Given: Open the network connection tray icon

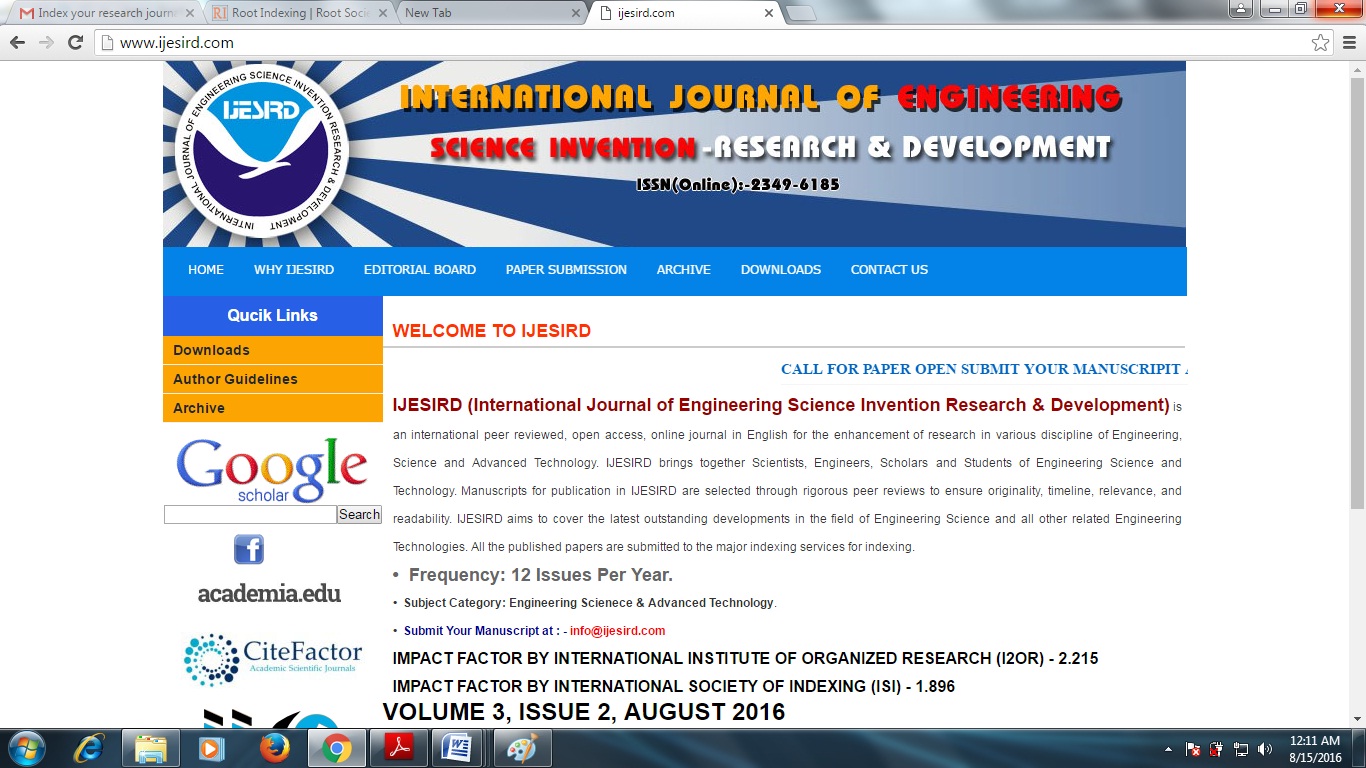Looking at the screenshot, I should pos(1241,749).
